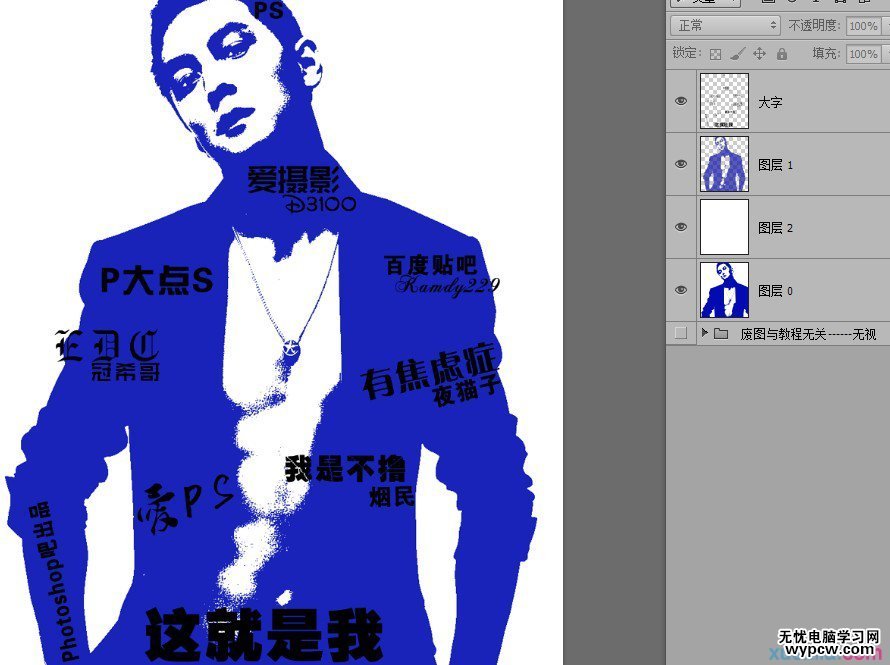Viewport: 890px width, 665px height.
Task: Click the 不透明度 label
Action: 814,26
